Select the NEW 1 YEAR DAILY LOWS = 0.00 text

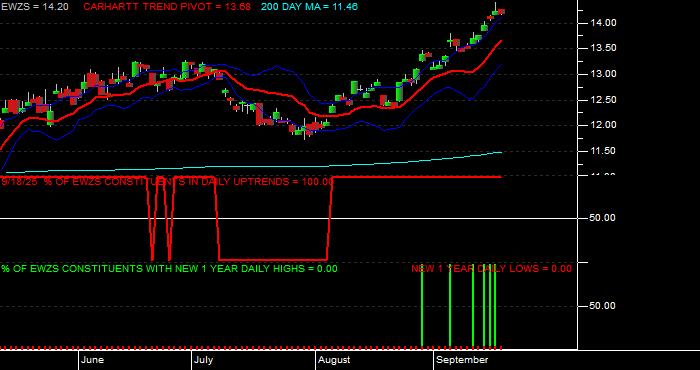coord(491,269)
